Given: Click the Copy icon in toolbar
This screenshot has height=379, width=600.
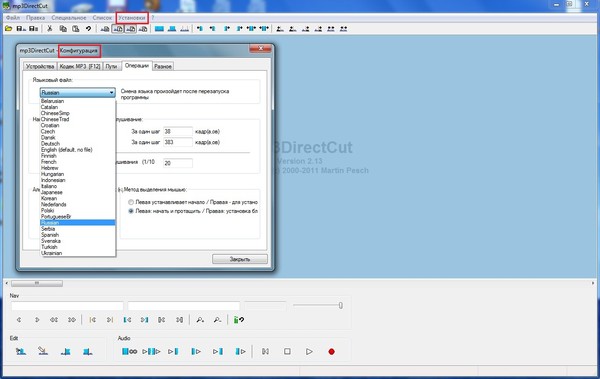Looking at the screenshot, I should pyautogui.click(x=63, y=29).
